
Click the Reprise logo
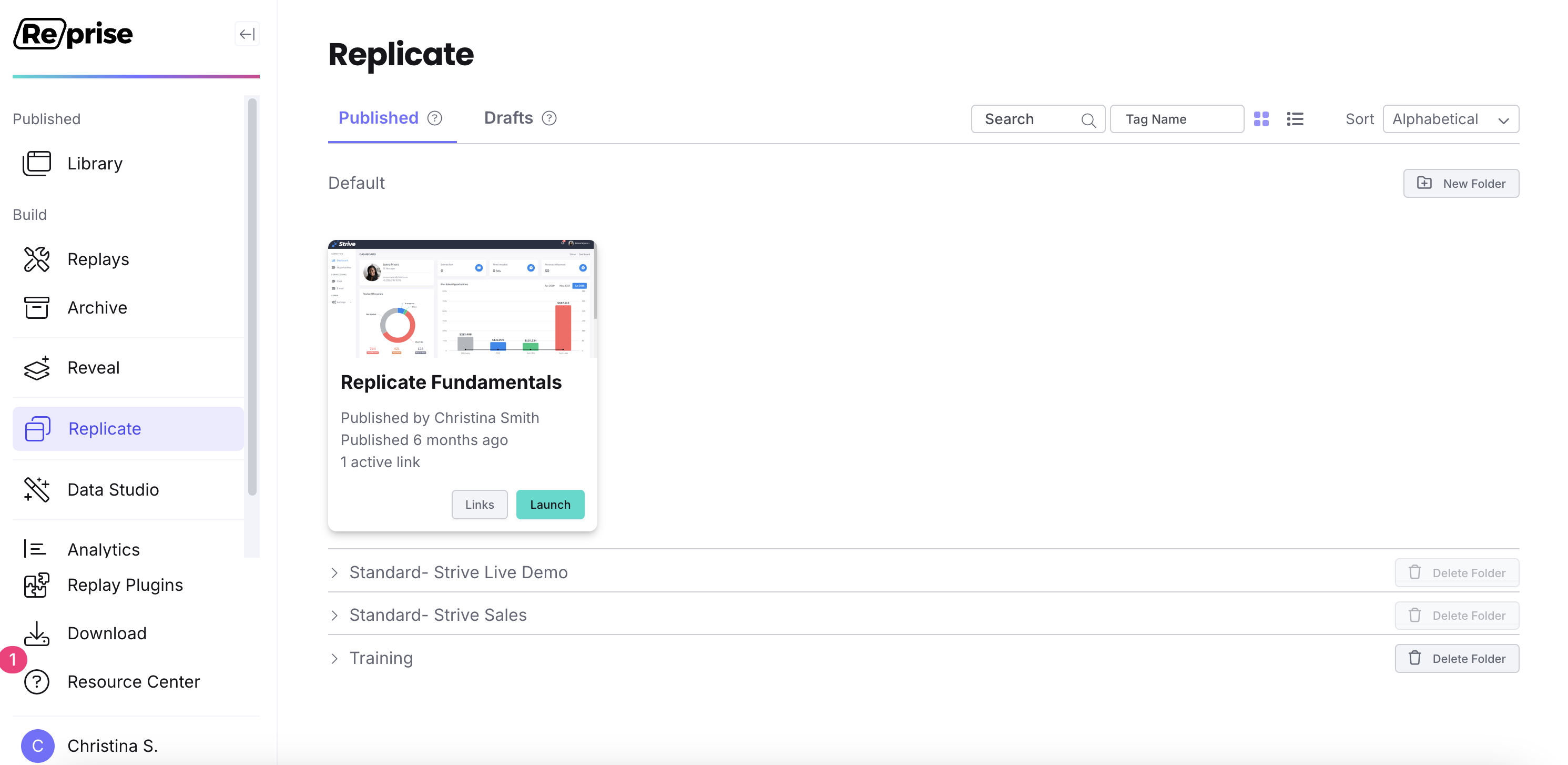click(x=73, y=34)
